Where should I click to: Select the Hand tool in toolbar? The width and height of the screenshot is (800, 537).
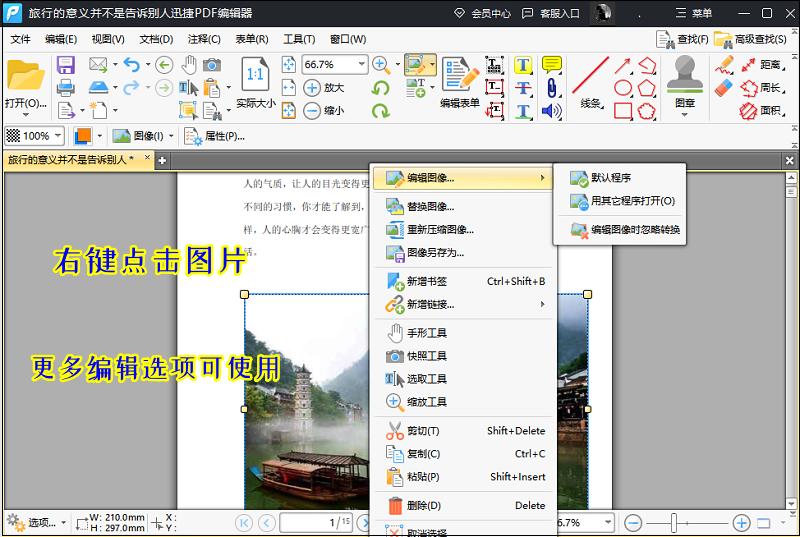coord(189,65)
